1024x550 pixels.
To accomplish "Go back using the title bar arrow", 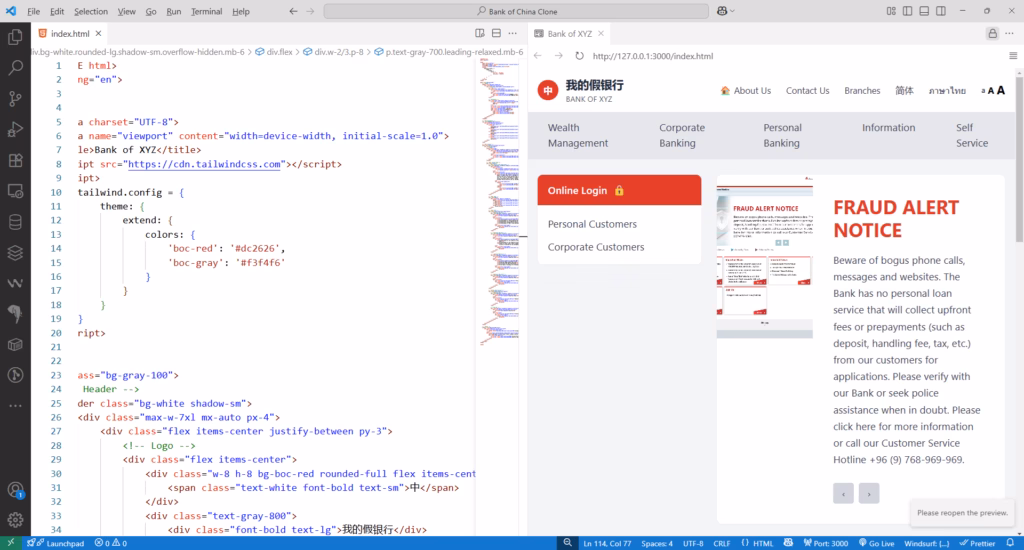I will (293, 11).
